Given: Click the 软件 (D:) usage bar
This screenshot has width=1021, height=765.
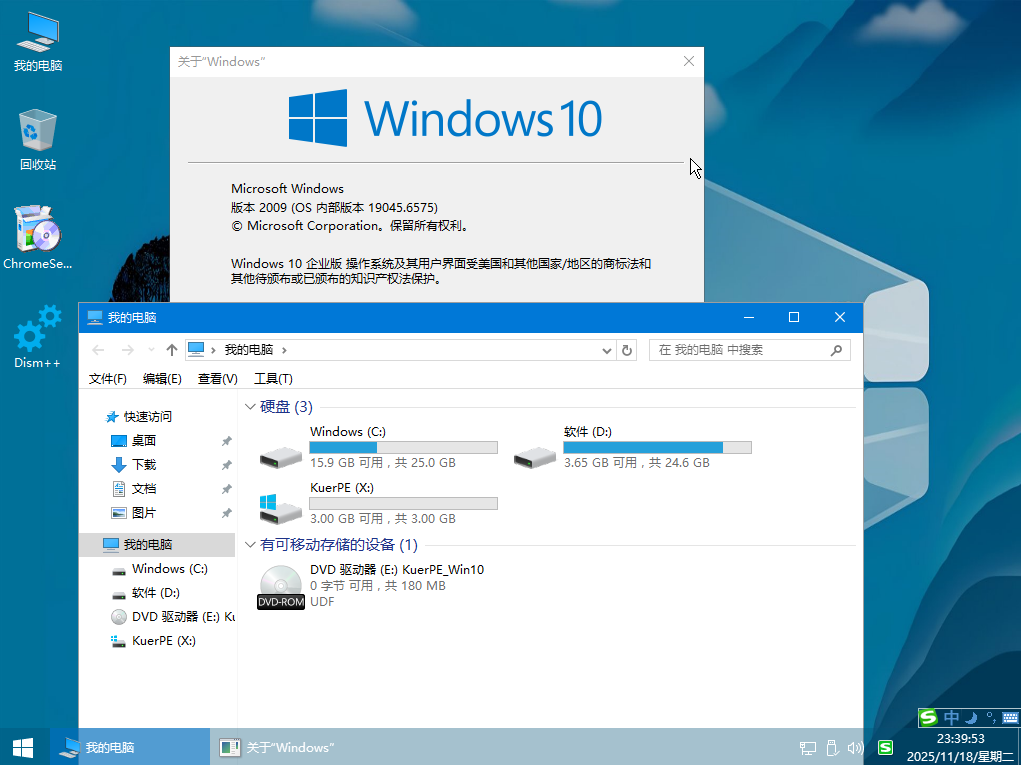Looking at the screenshot, I should coord(657,447).
